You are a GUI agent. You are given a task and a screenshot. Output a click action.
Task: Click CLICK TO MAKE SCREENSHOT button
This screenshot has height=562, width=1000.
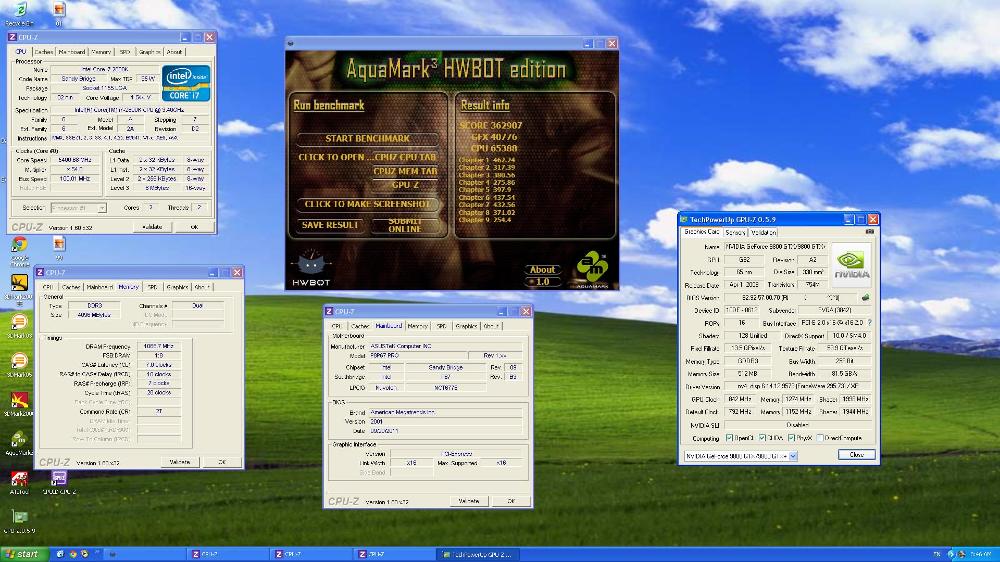(x=367, y=204)
